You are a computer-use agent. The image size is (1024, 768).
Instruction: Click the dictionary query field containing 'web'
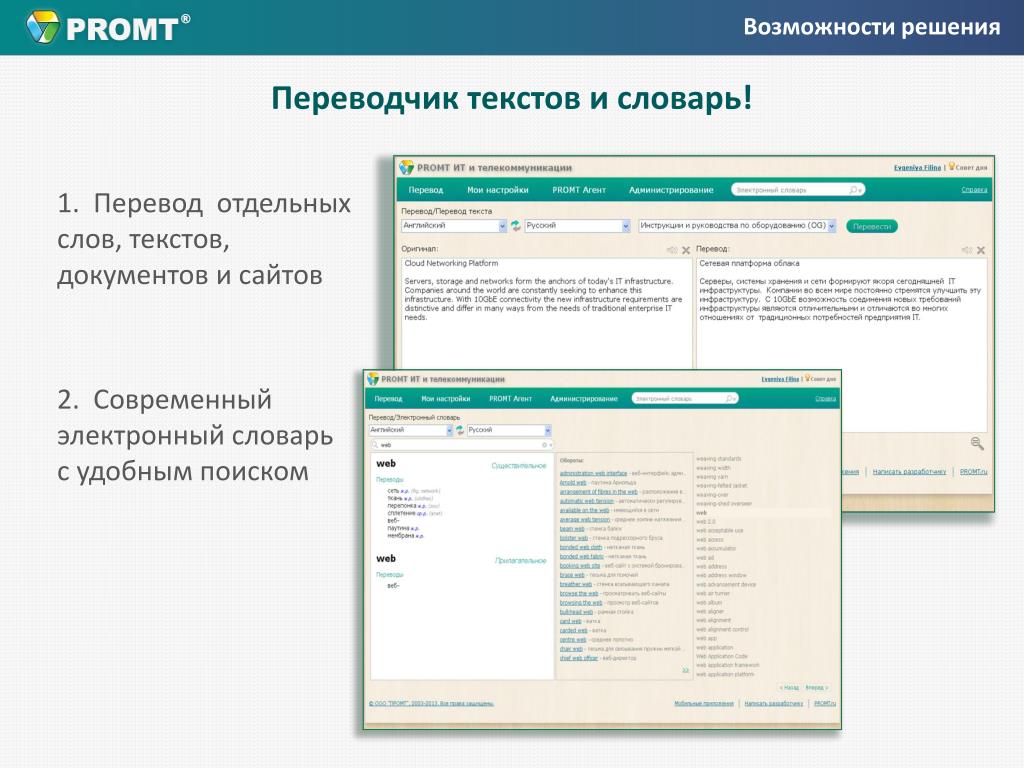pyautogui.click(x=461, y=445)
